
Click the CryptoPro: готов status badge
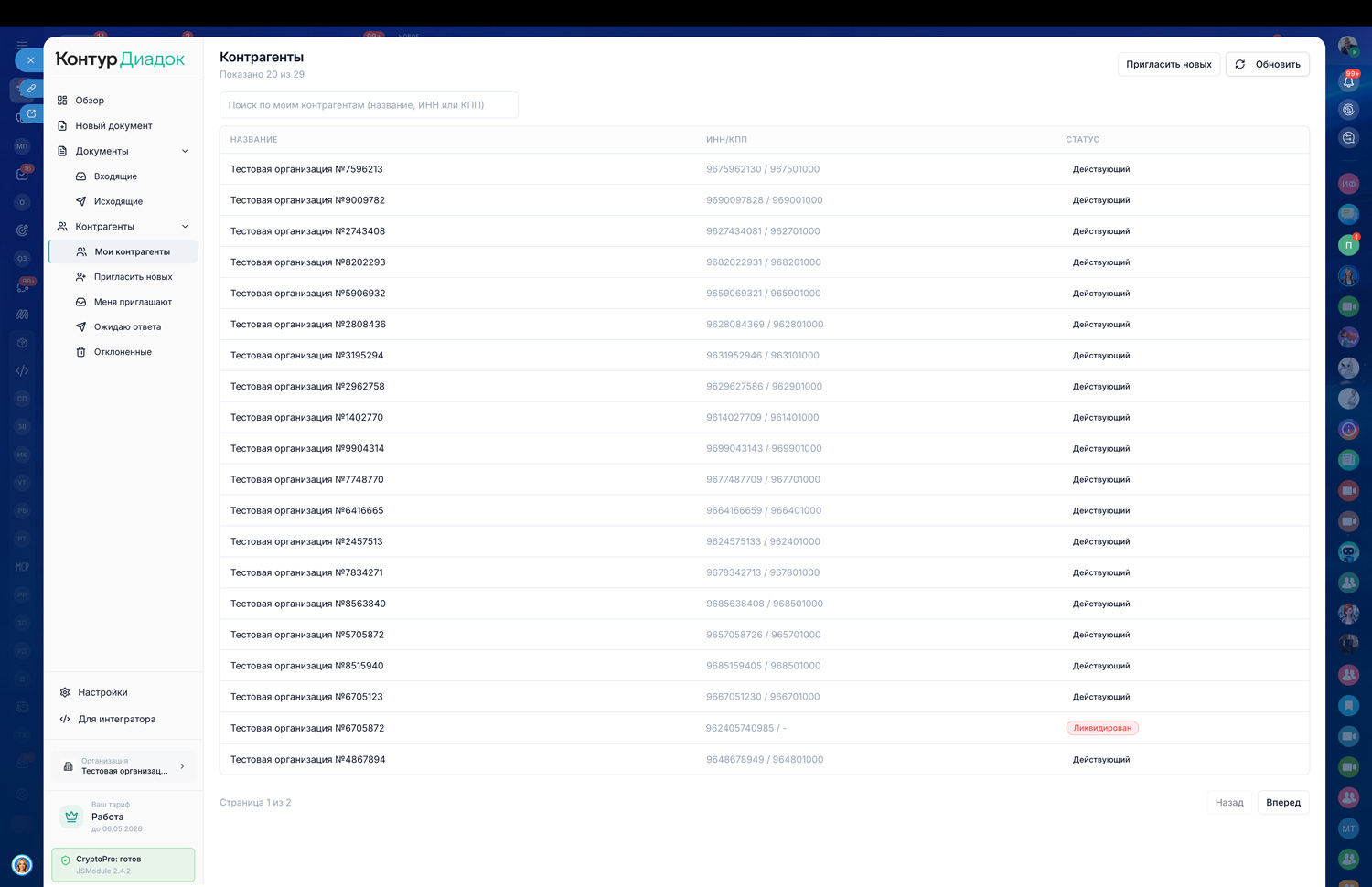pyautogui.click(x=123, y=865)
